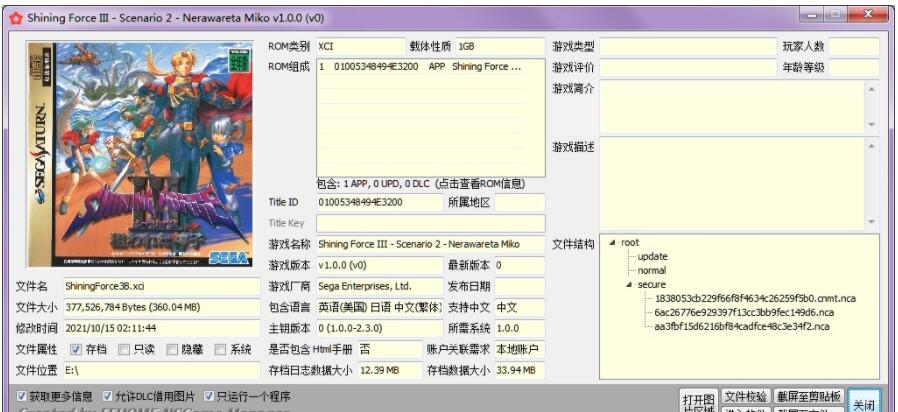
Task: Select the 6ac26776e929397f13cc3bb9fec149d6.nca entry
Action: tap(744, 313)
